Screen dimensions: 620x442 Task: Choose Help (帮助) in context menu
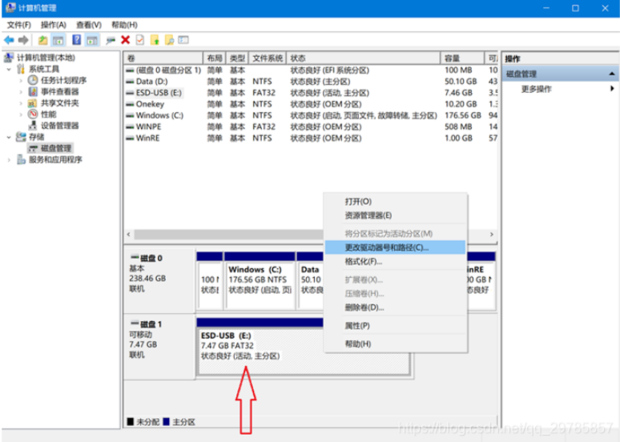[395, 344]
